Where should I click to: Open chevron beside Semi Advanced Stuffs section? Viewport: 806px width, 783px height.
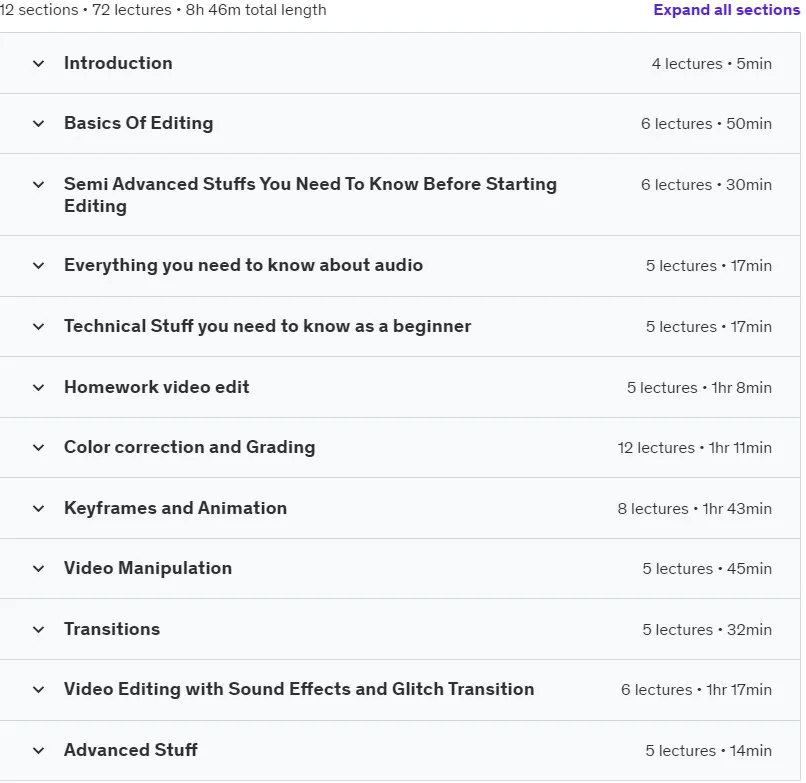pyautogui.click(x=39, y=185)
